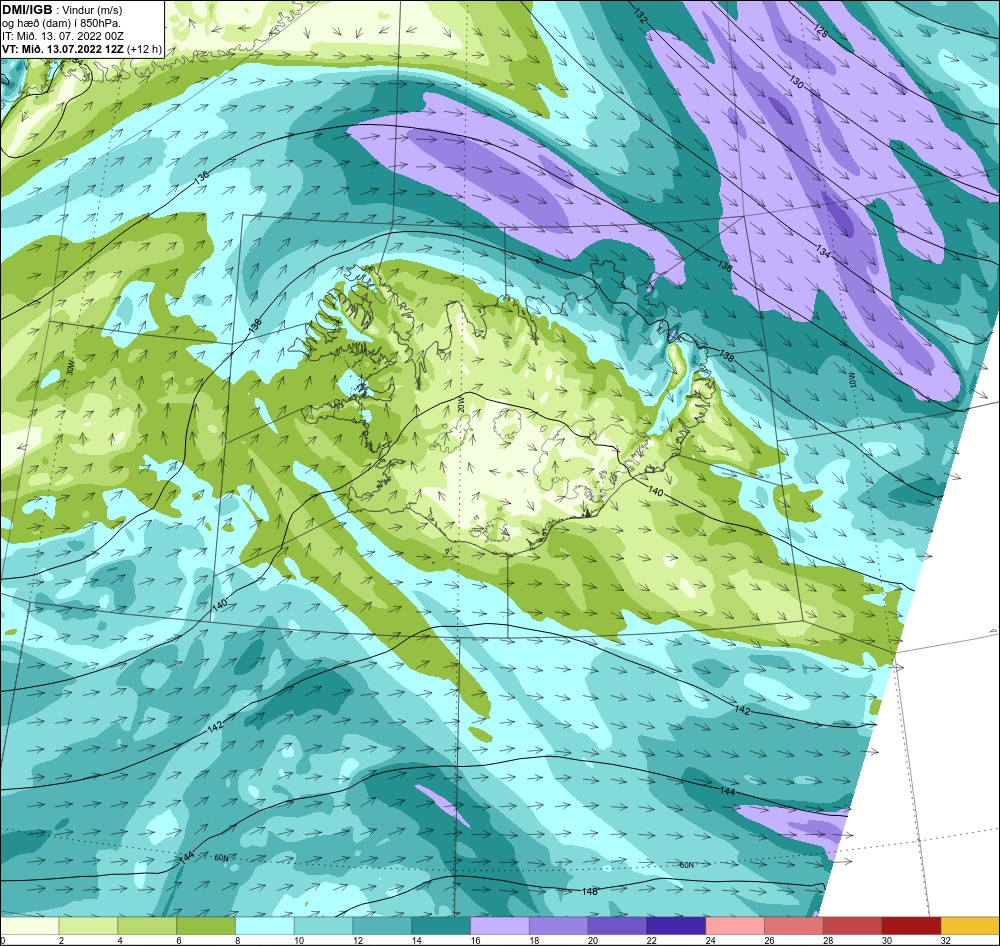Select the 4–6 m/s green legend swatch
The image size is (1000, 946).
[x=147, y=926]
